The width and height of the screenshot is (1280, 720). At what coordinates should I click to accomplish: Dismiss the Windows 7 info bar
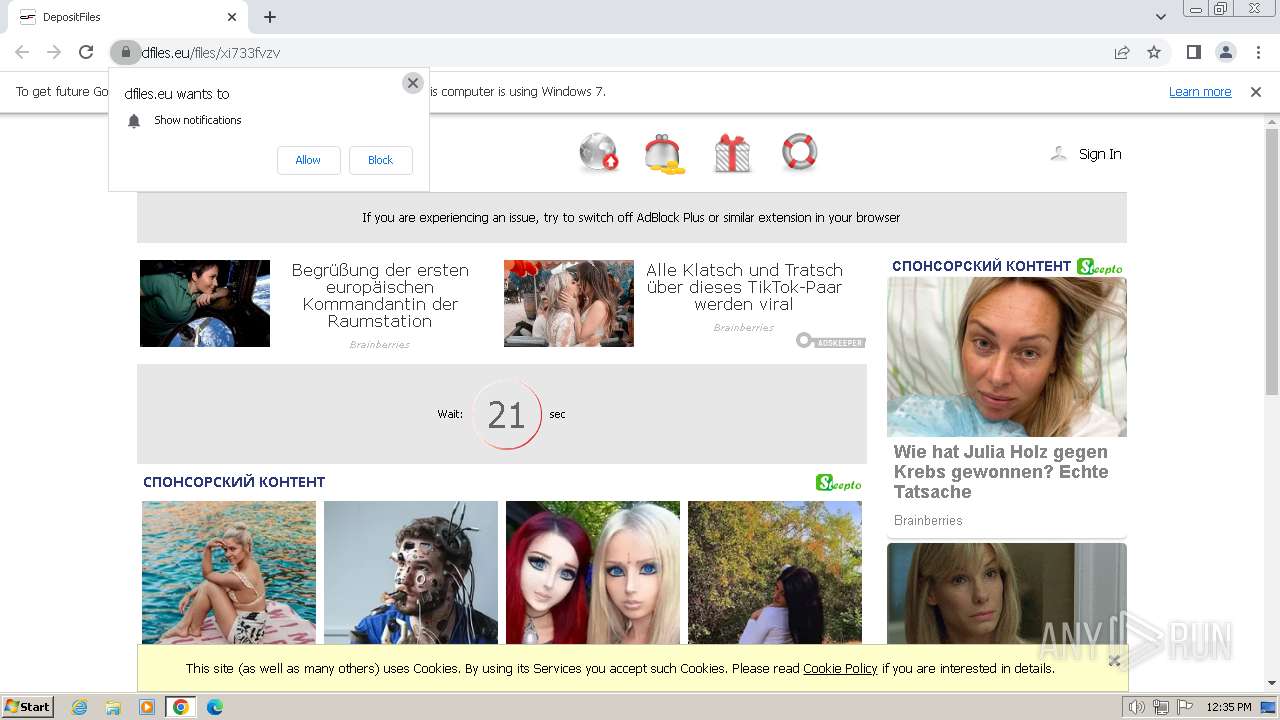tap(1256, 92)
